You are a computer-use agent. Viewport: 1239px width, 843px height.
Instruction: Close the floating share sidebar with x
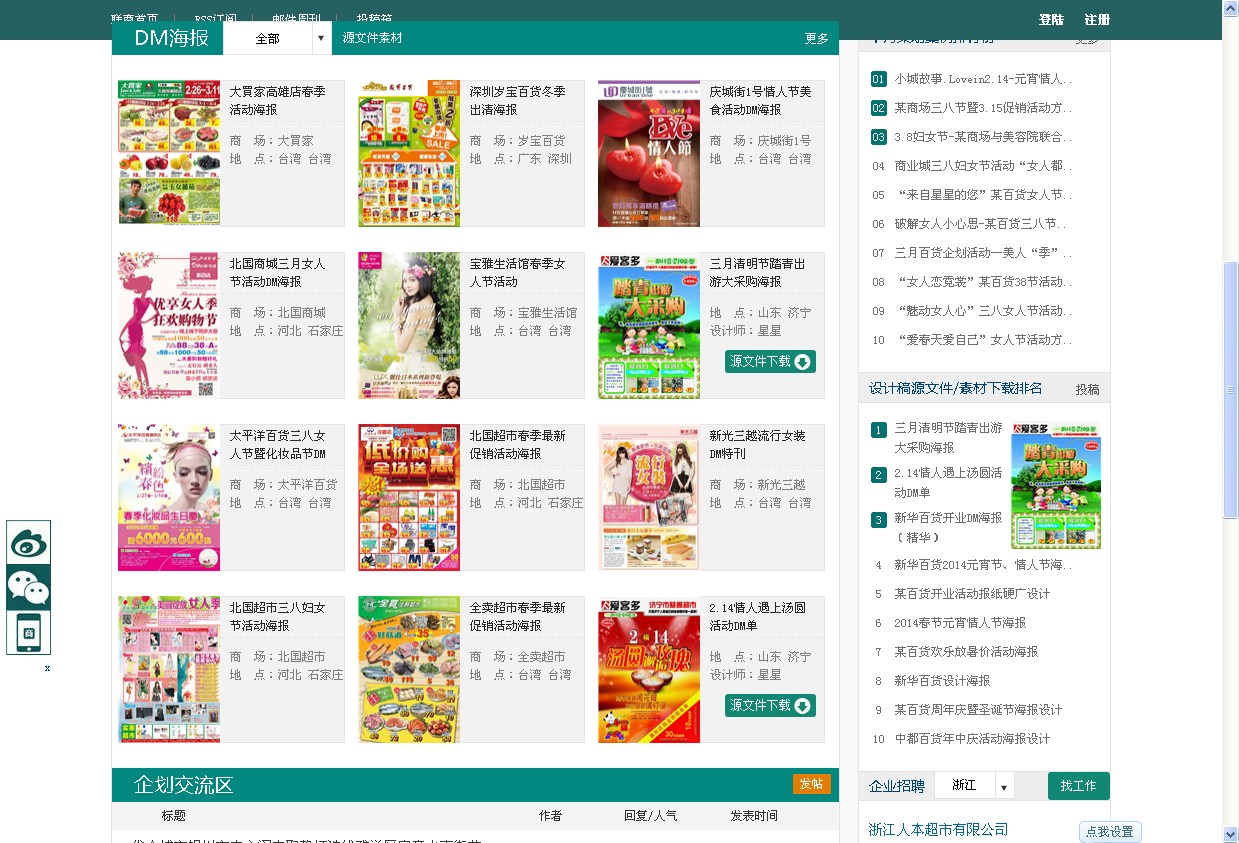[x=47, y=668]
